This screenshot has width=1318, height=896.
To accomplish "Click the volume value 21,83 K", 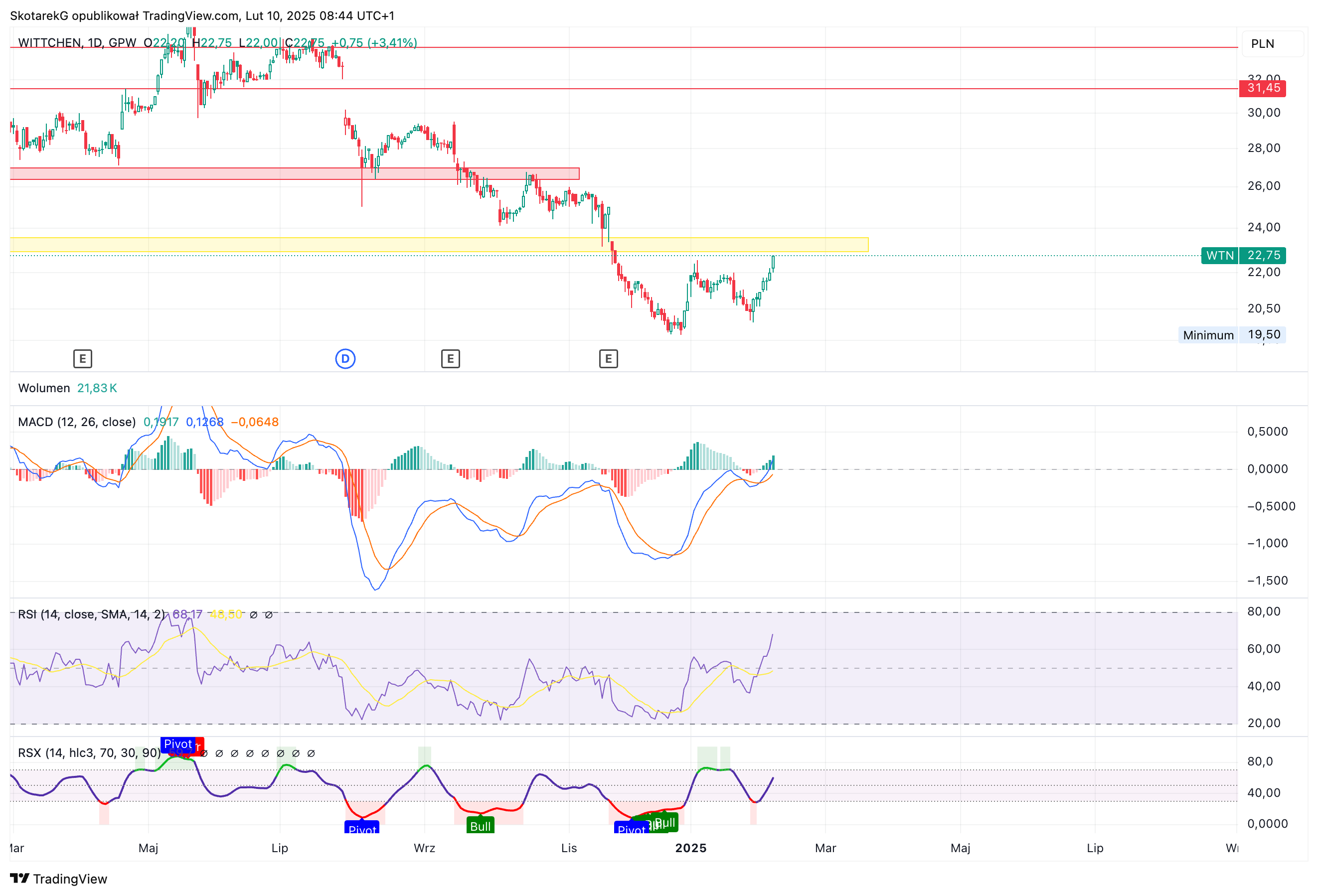I will tap(97, 388).
